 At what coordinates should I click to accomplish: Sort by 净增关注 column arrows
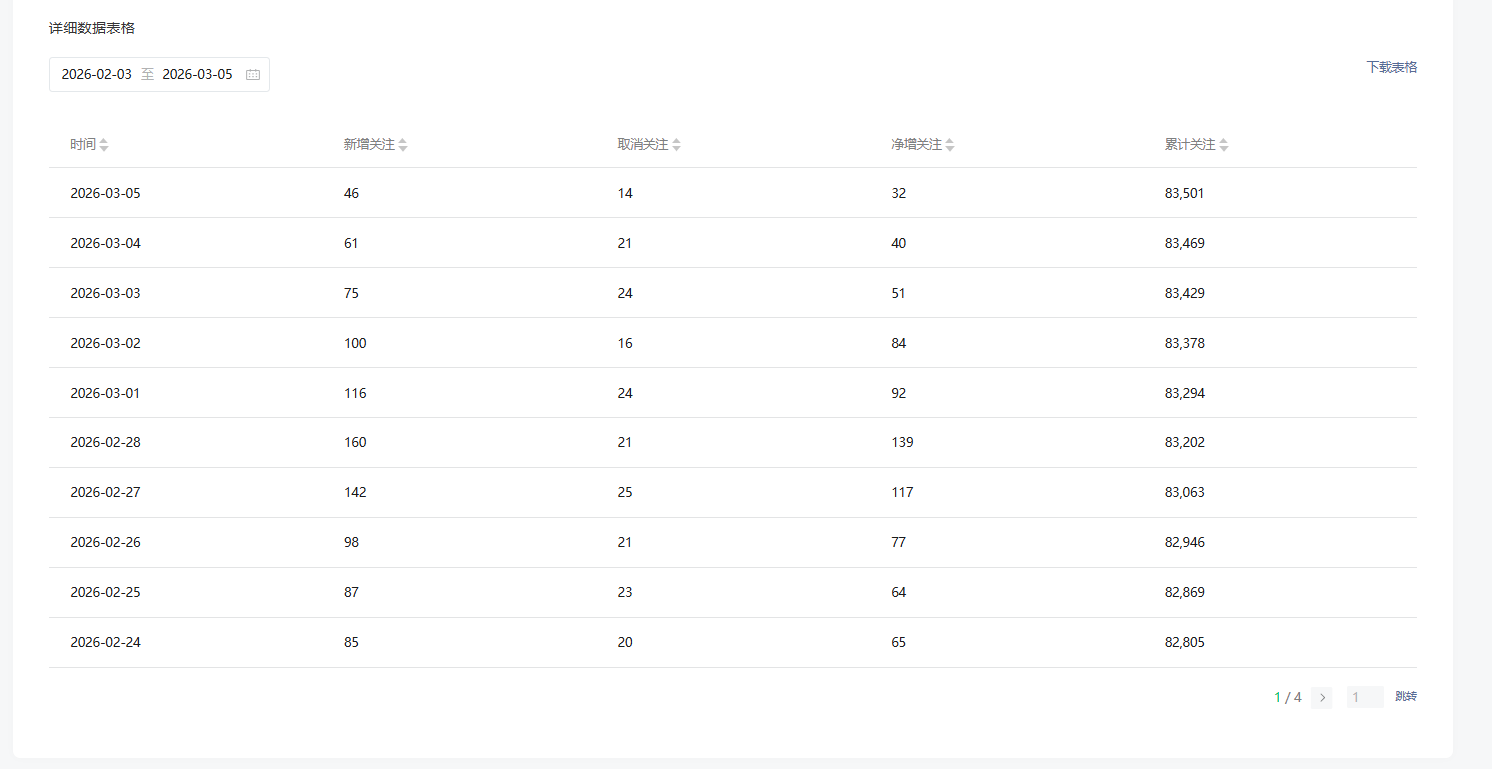pyautogui.click(x=950, y=145)
